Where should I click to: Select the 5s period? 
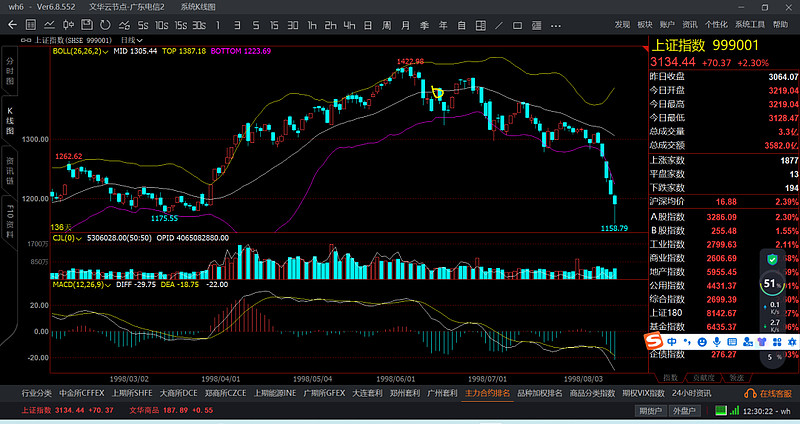143,25
